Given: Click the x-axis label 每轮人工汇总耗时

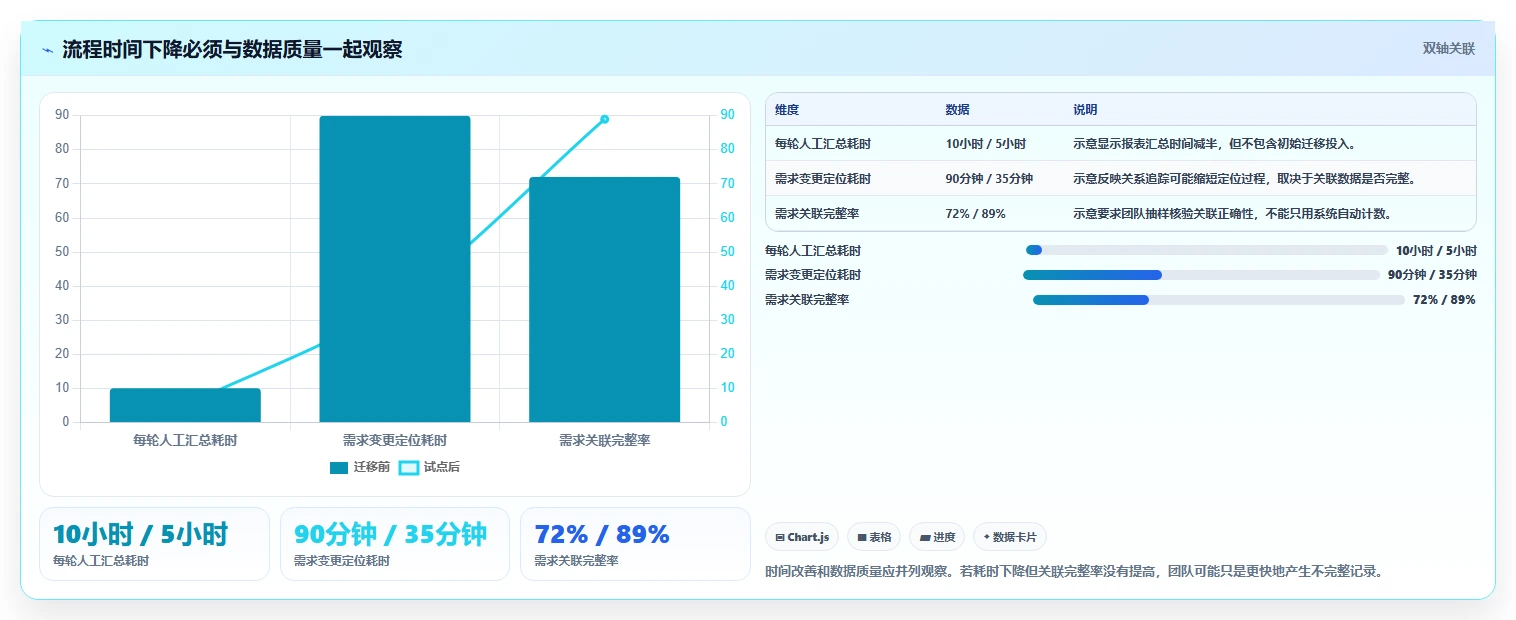Looking at the screenshot, I should (x=185, y=440).
